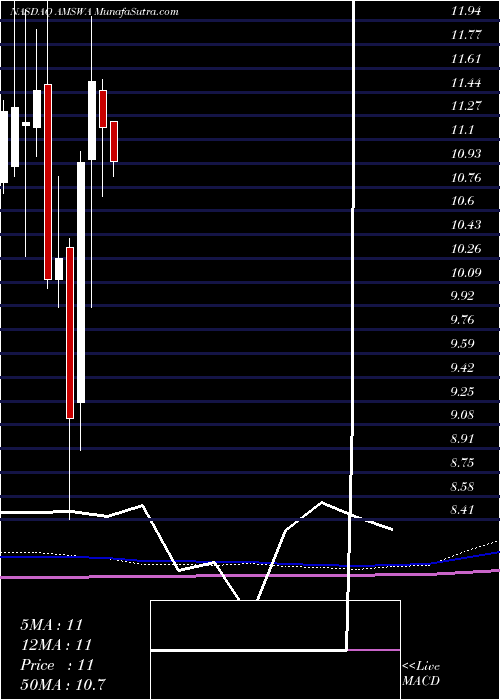Click the NASDAQ AMSWA MunafaSutra.com chart title
500x700 pixels.
pos(93,12)
